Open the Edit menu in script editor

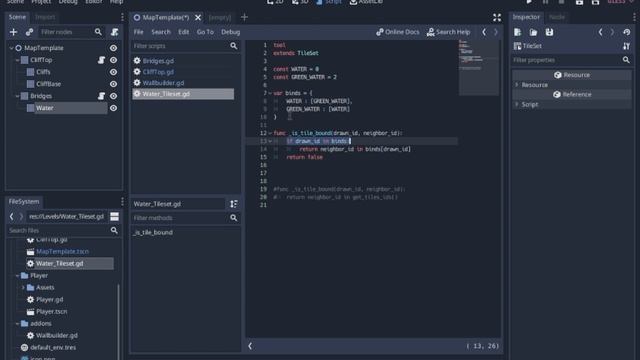click(x=184, y=32)
